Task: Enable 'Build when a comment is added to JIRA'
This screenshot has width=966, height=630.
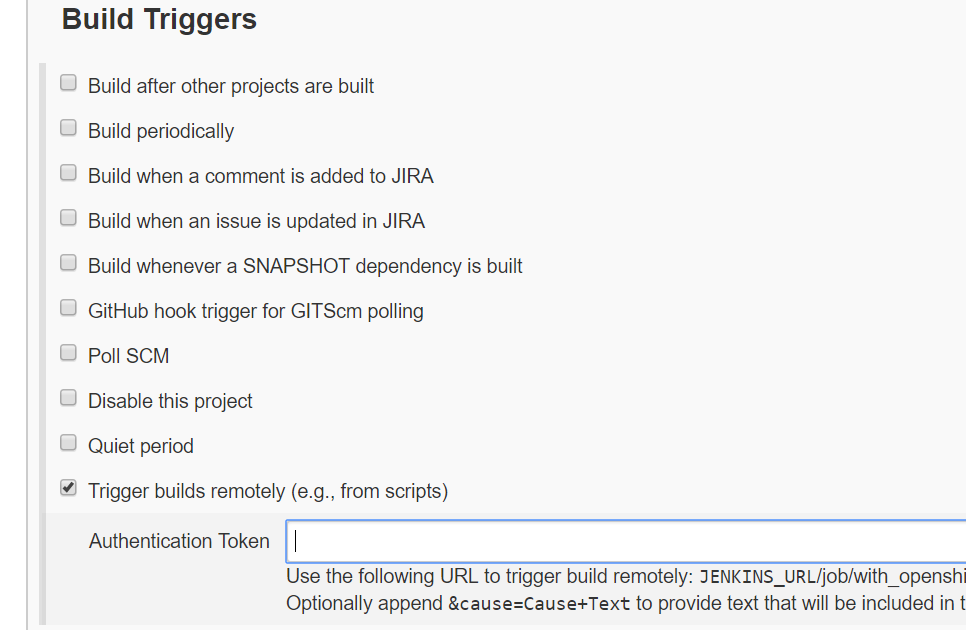Action: (x=67, y=172)
